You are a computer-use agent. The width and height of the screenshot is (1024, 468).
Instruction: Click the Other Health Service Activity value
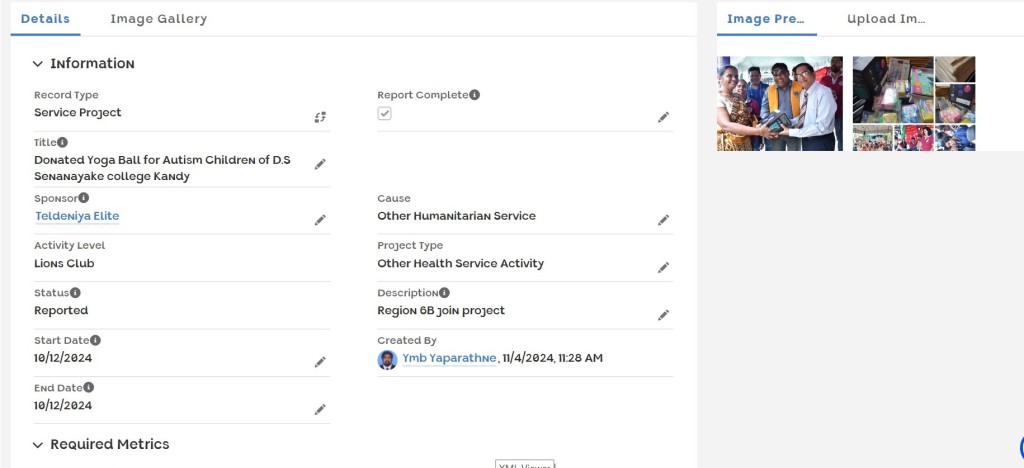pyautogui.click(x=460, y=264)
